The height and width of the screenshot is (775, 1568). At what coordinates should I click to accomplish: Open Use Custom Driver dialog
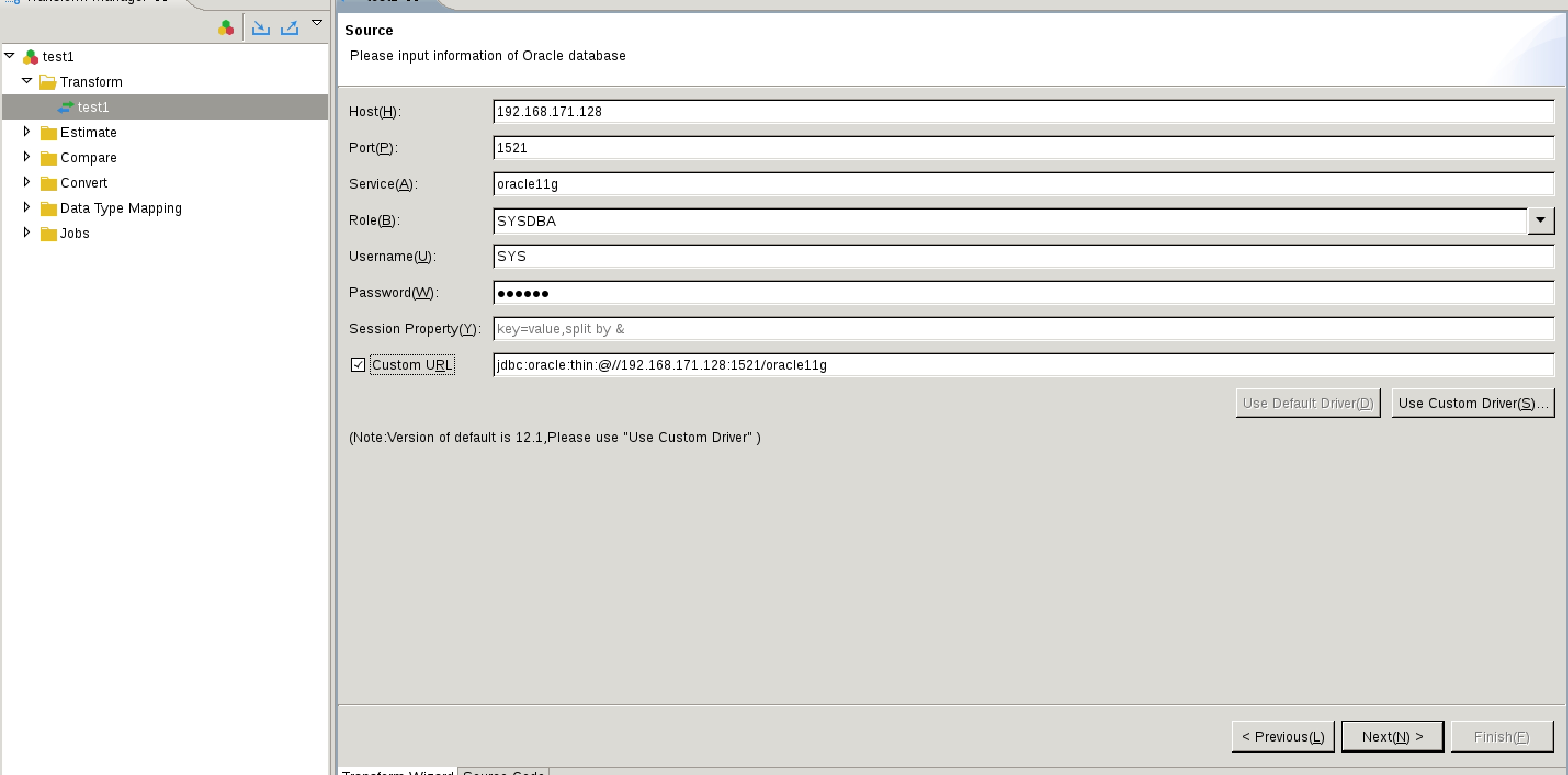coord(1473,403)
